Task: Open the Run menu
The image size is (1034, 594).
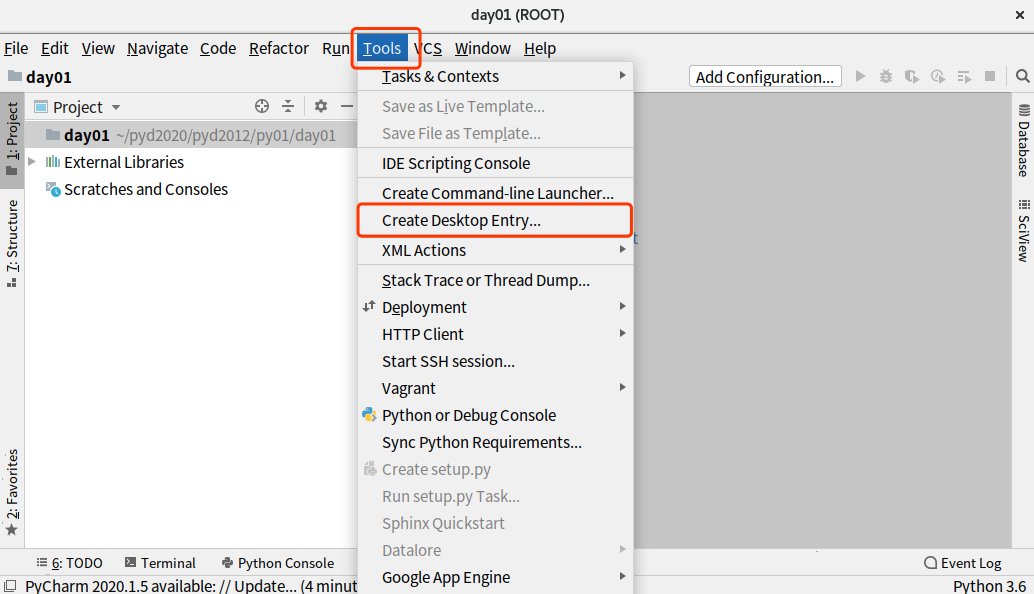Action: (x=335, y=48)
